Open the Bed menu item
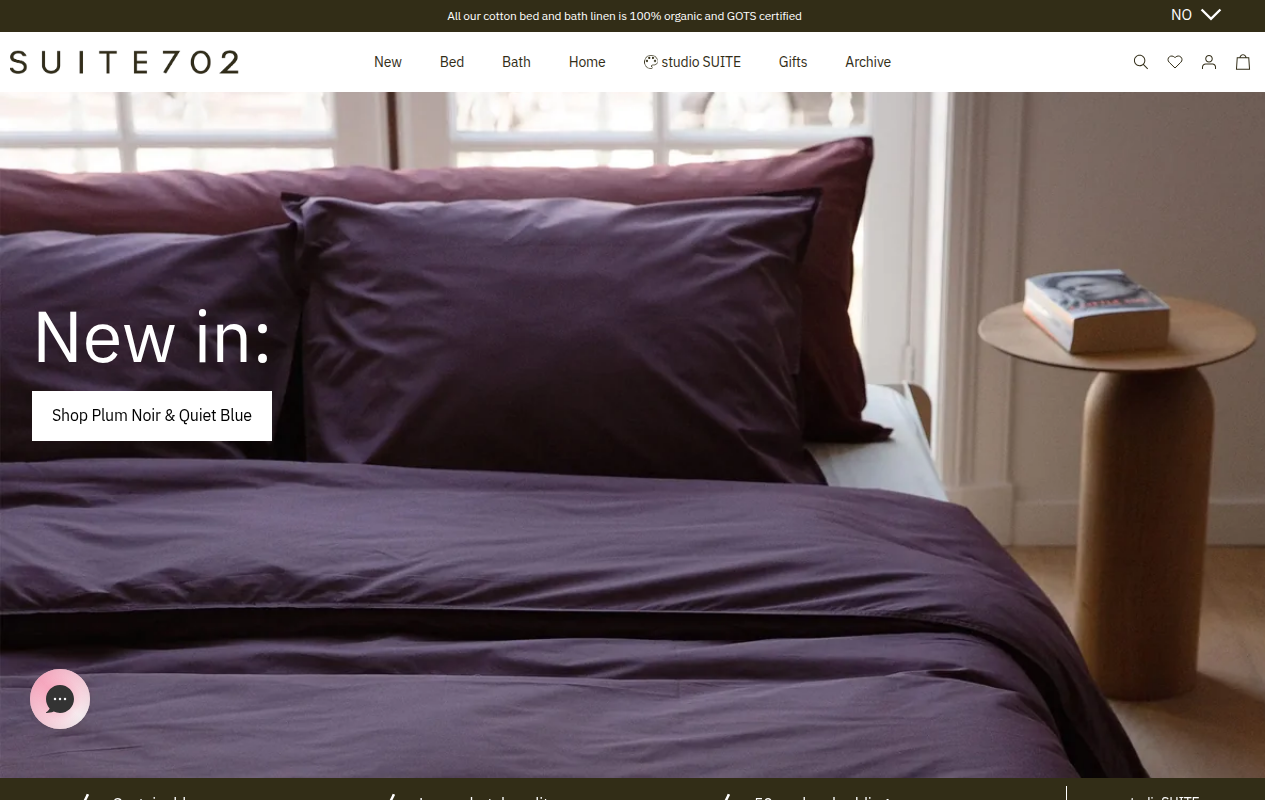 (x=452, y=62)
